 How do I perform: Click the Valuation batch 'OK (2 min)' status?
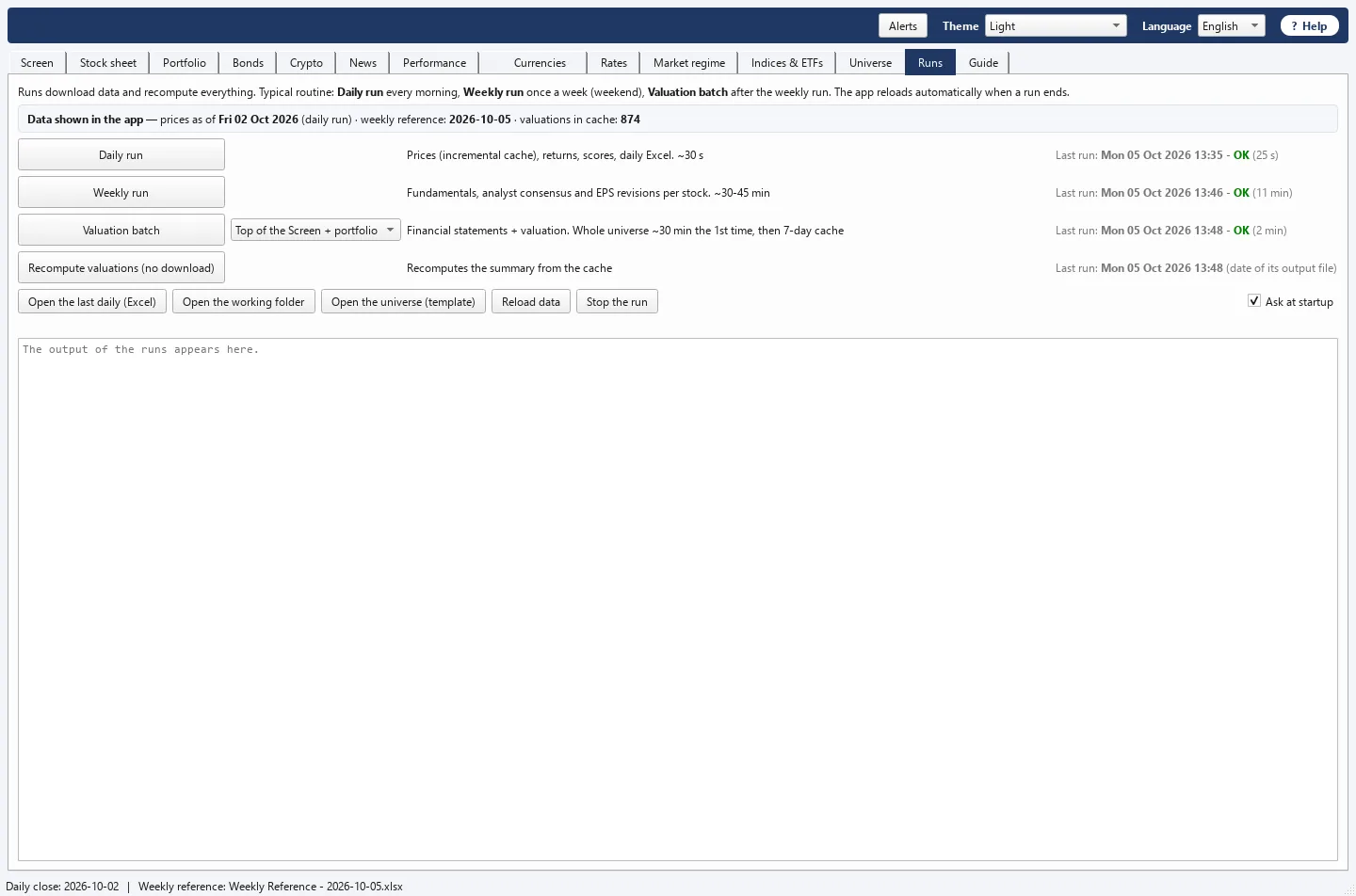1260,231
